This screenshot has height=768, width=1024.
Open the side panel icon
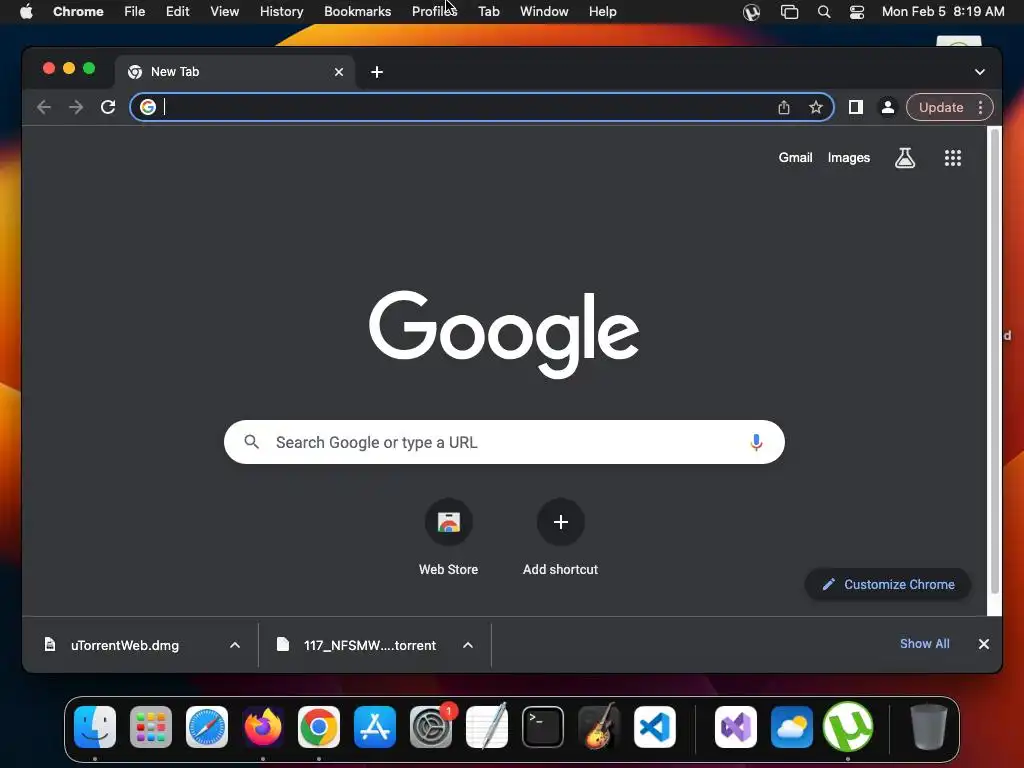pyautogui.click(x=856, y=107)
